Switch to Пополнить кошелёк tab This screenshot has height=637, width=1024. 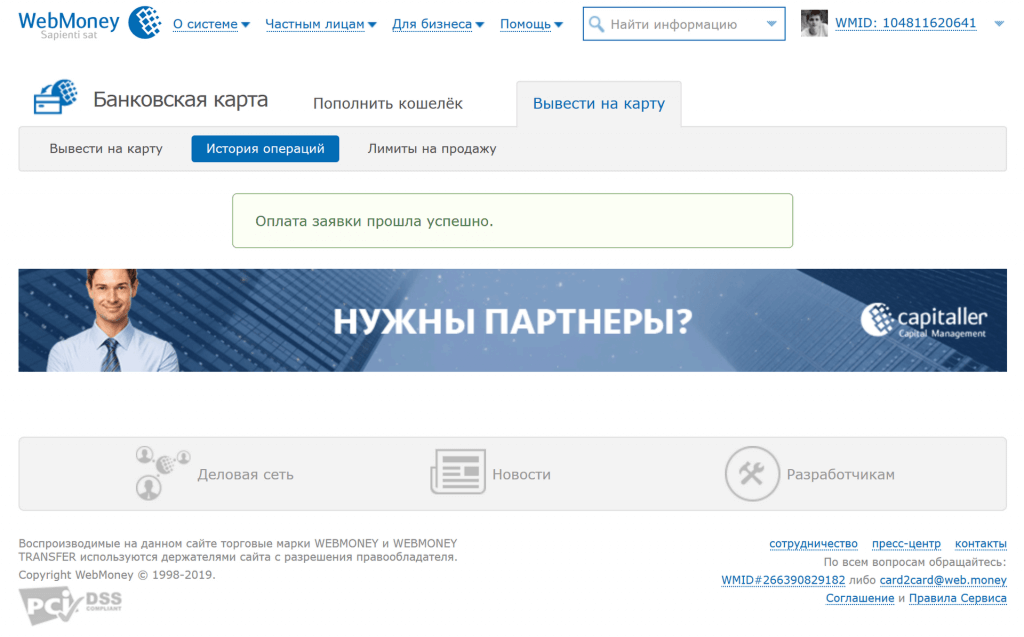coord(388,103)
